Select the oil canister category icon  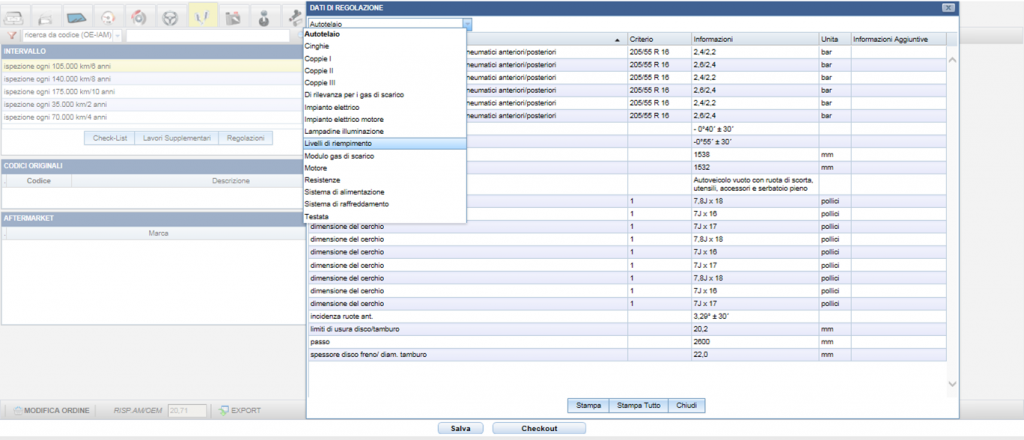coord(234,16)
